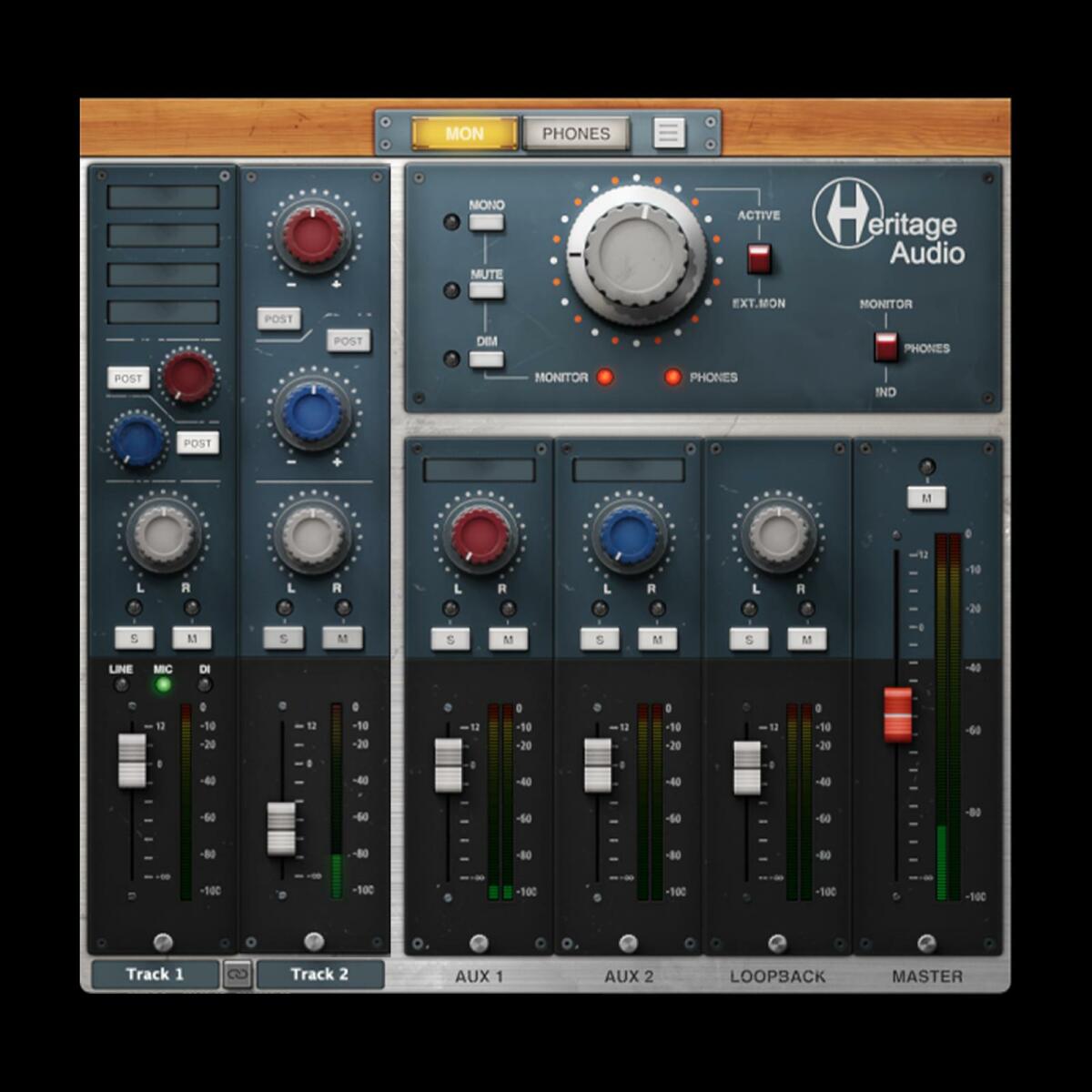This screenshot has width=1092, height=1092.
Task: Click Track 1 grey pan knob
Action: coord(163,533)
